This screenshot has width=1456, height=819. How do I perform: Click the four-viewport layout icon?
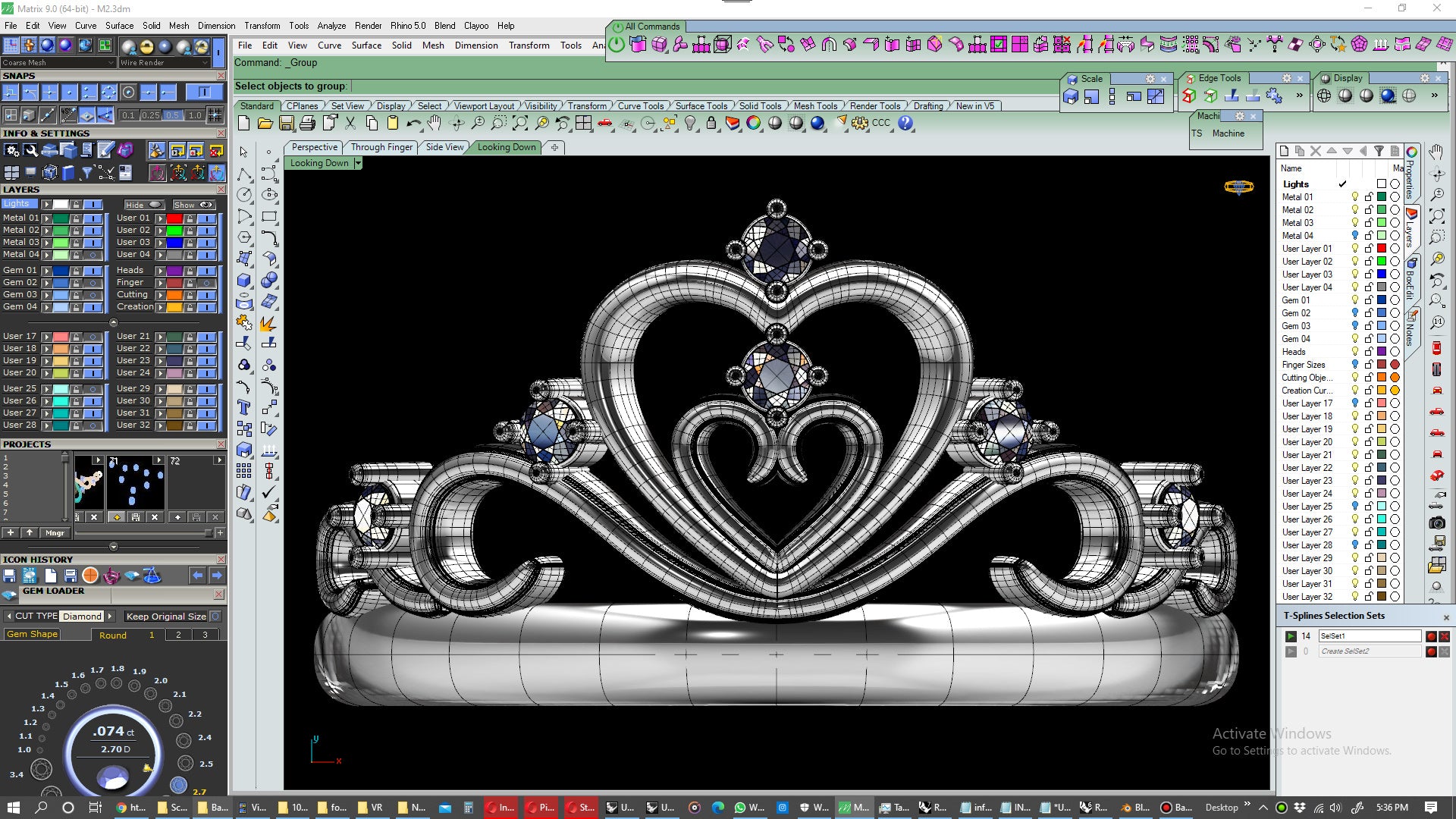click(583, 123)
